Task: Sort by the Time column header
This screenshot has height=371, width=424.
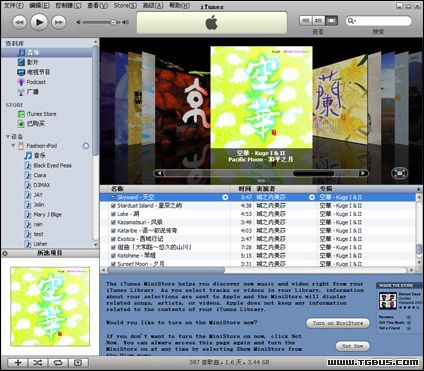Action: pos(242,189)
